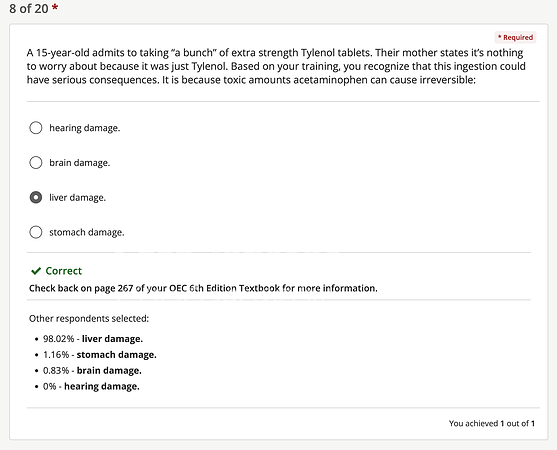Select the hearing damage radio button
557x450 pixels.
pyautogui.click(x=36, y=128)
